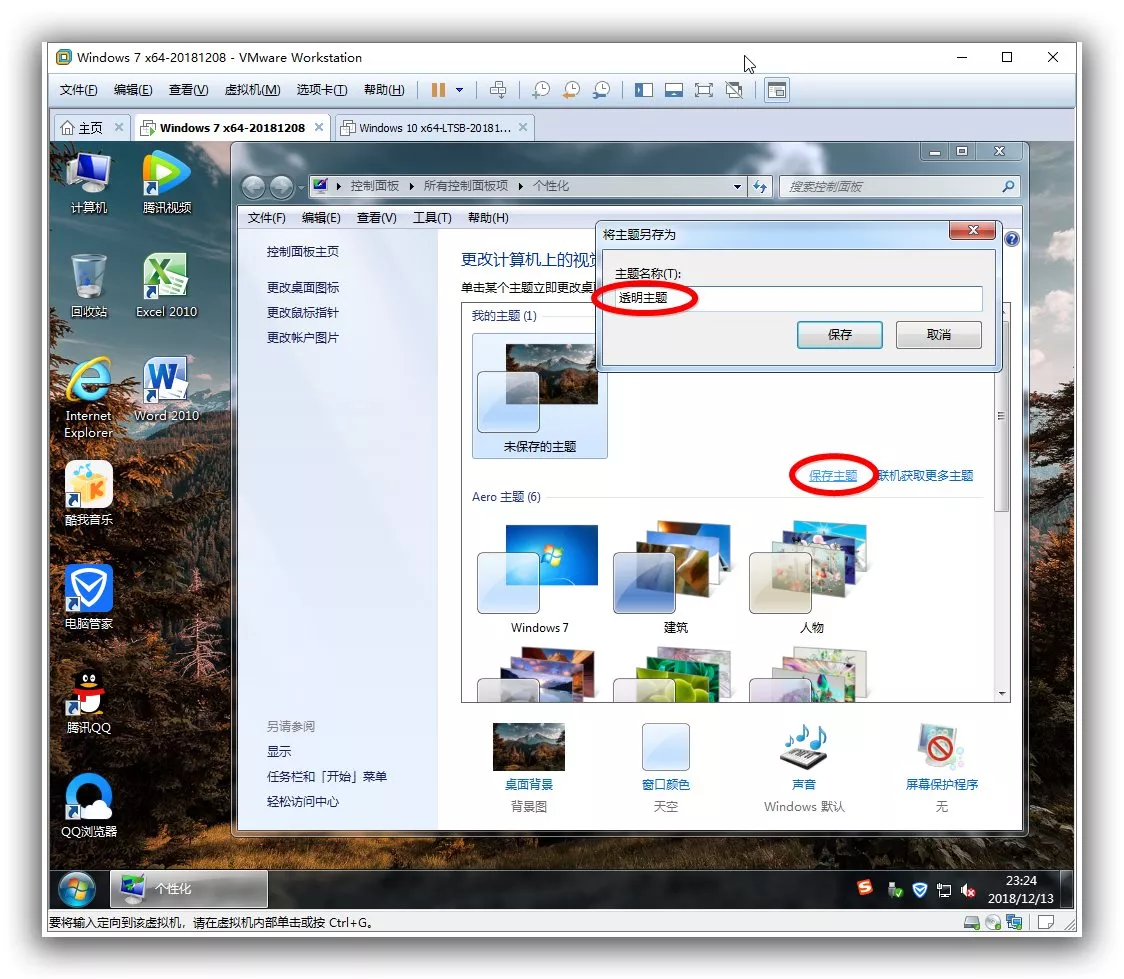Click the full screen mode icon
1124x979 pixels.
click(704, 90)
